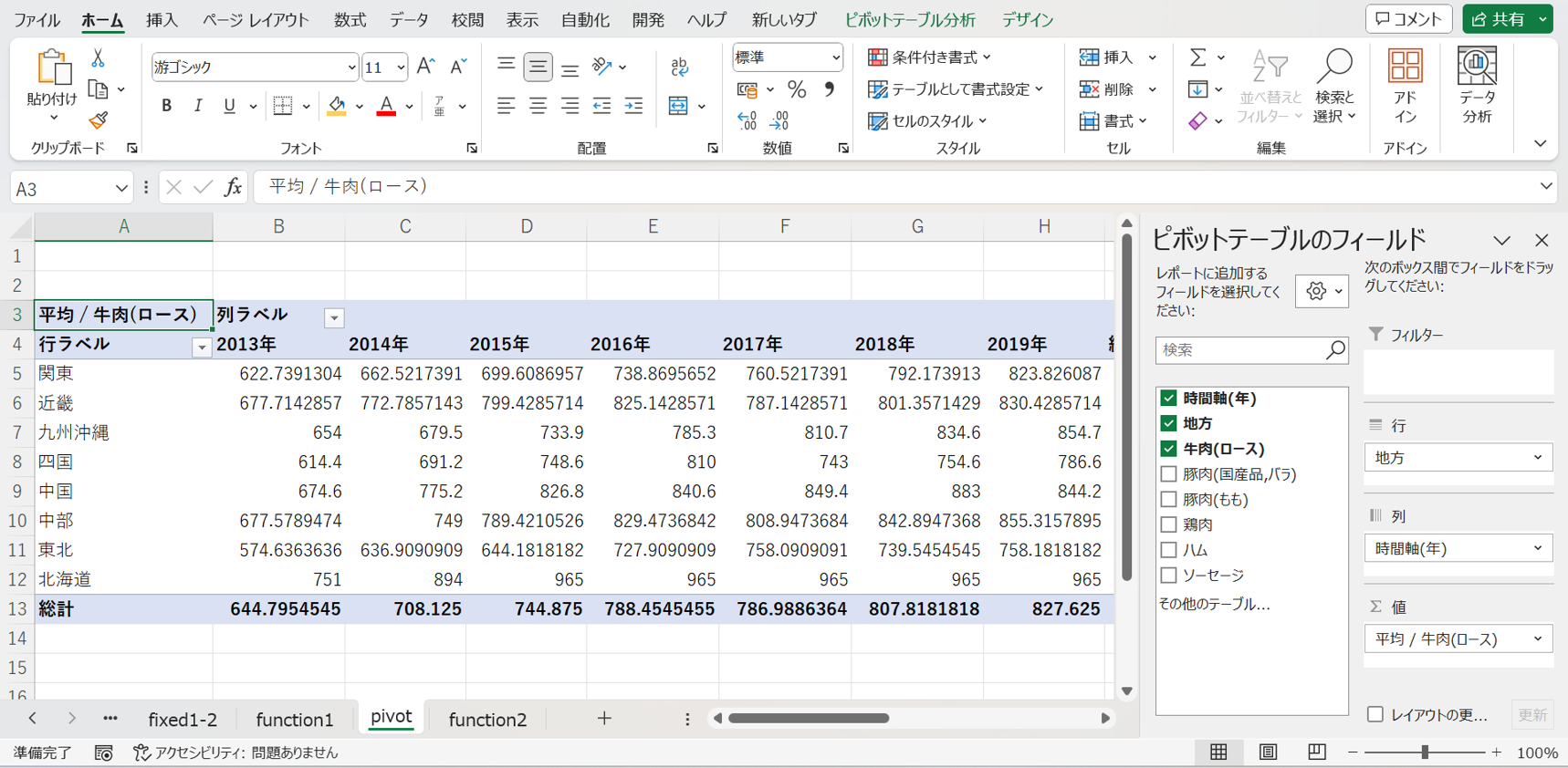The height and width of the screenshot is (768, 1568).
Task: Check the 豚肉(国産品,バラ) field
Action: [x=1168, y=474]
